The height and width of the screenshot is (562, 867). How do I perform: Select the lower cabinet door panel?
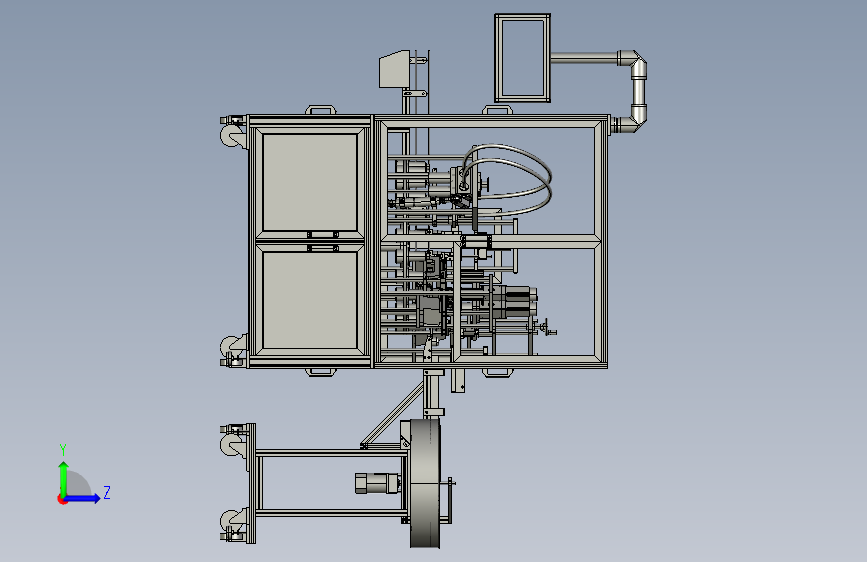pos(310,300)
